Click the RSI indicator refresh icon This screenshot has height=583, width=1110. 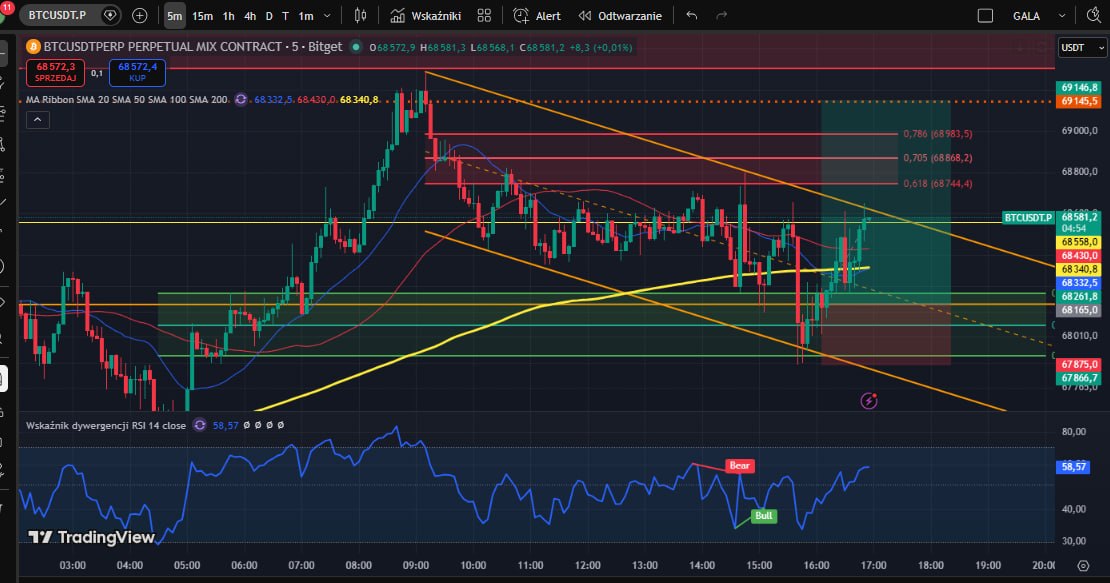tap(200, 425)
